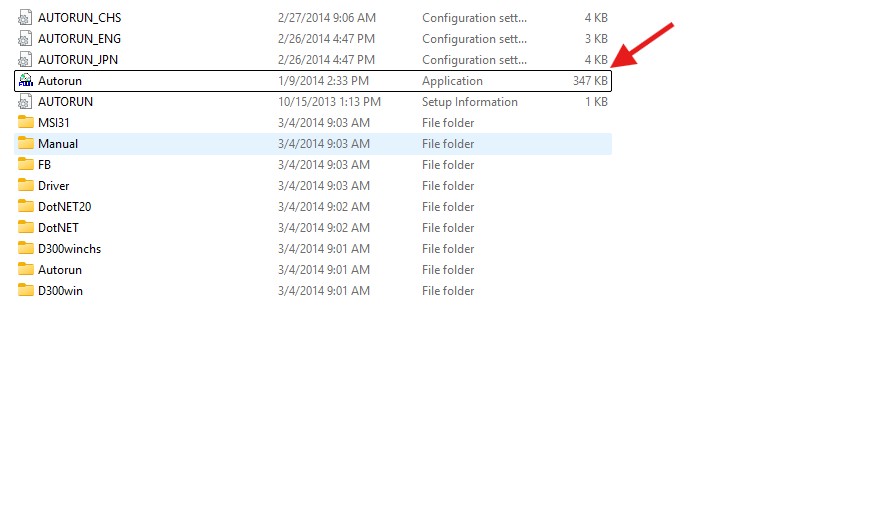Click the AUTORUN_CHS configuration file icon

point(25,18)
